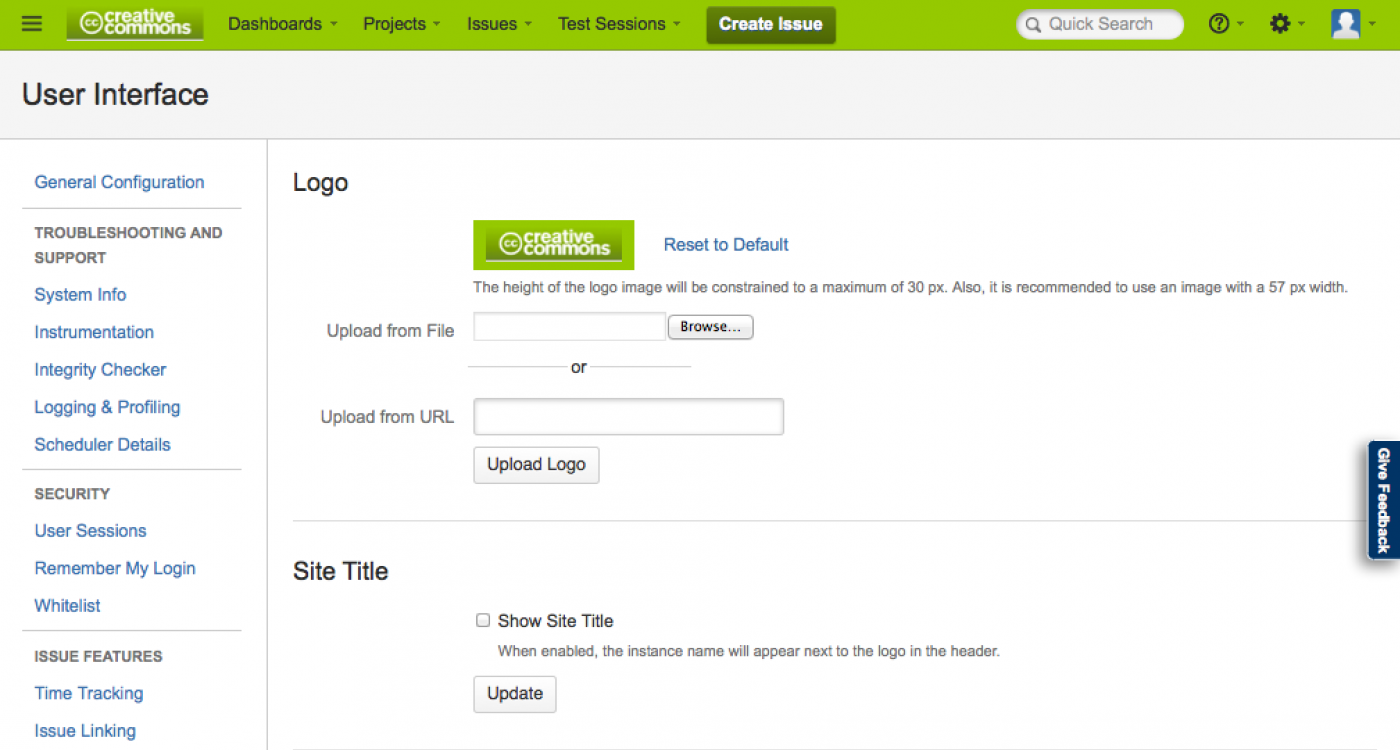Expand the Dashboards dropdown menu
The width and height of the screenshot is (1400, 750).
(x=282, y=24)
